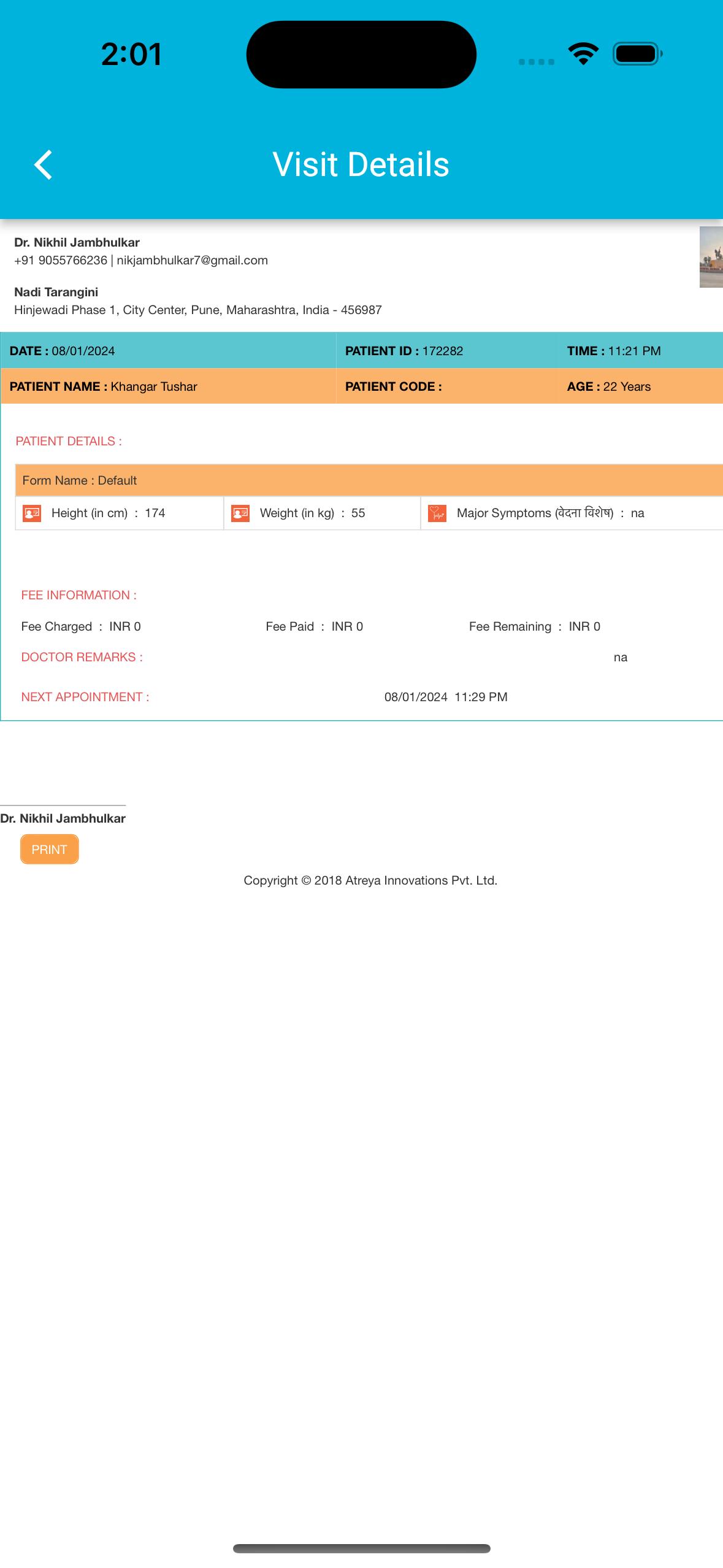Click the Major Symptoms heart icon

coord(437,513)
